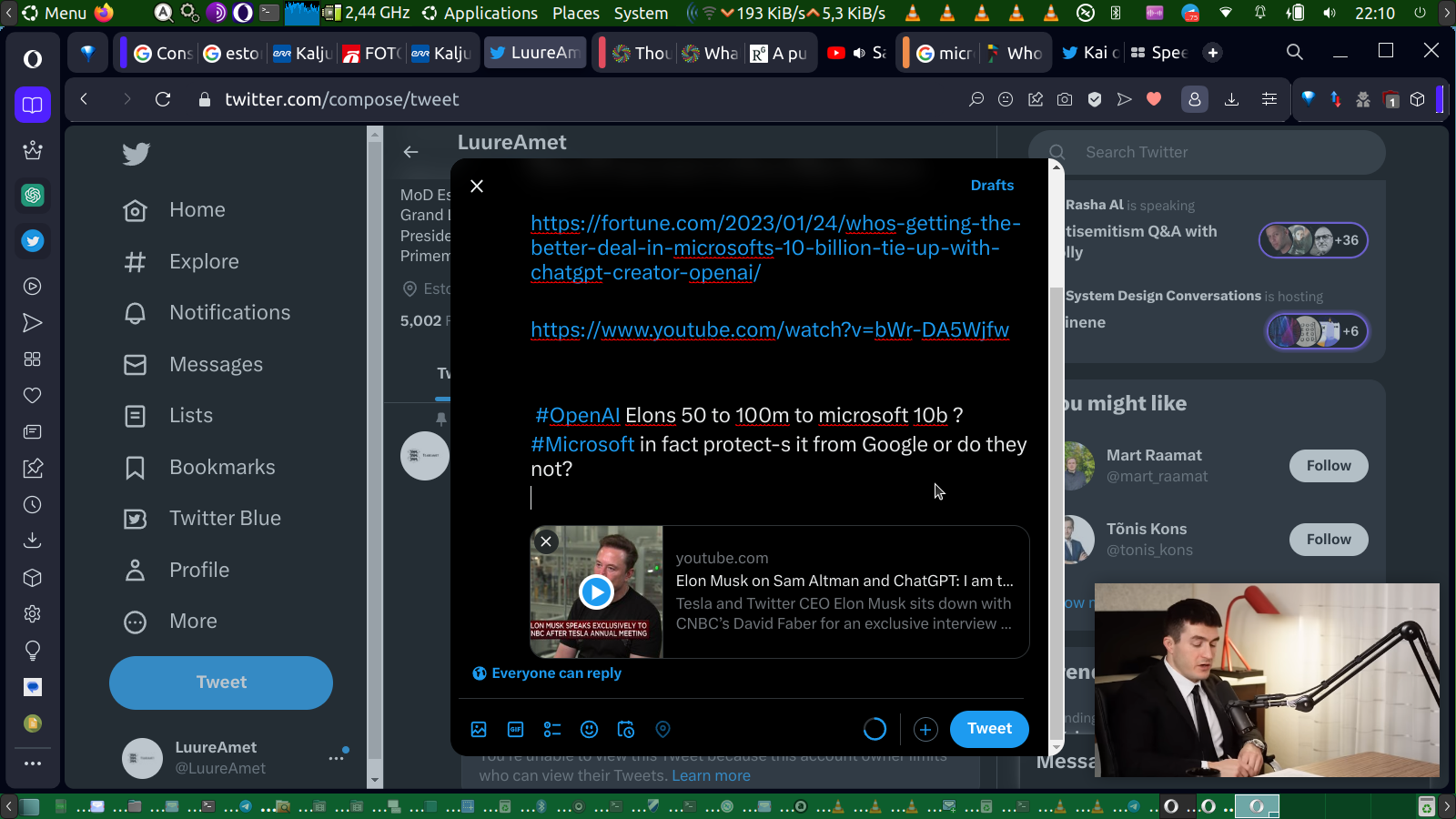Post the tweet from compose dialog

tap(989, 729)
